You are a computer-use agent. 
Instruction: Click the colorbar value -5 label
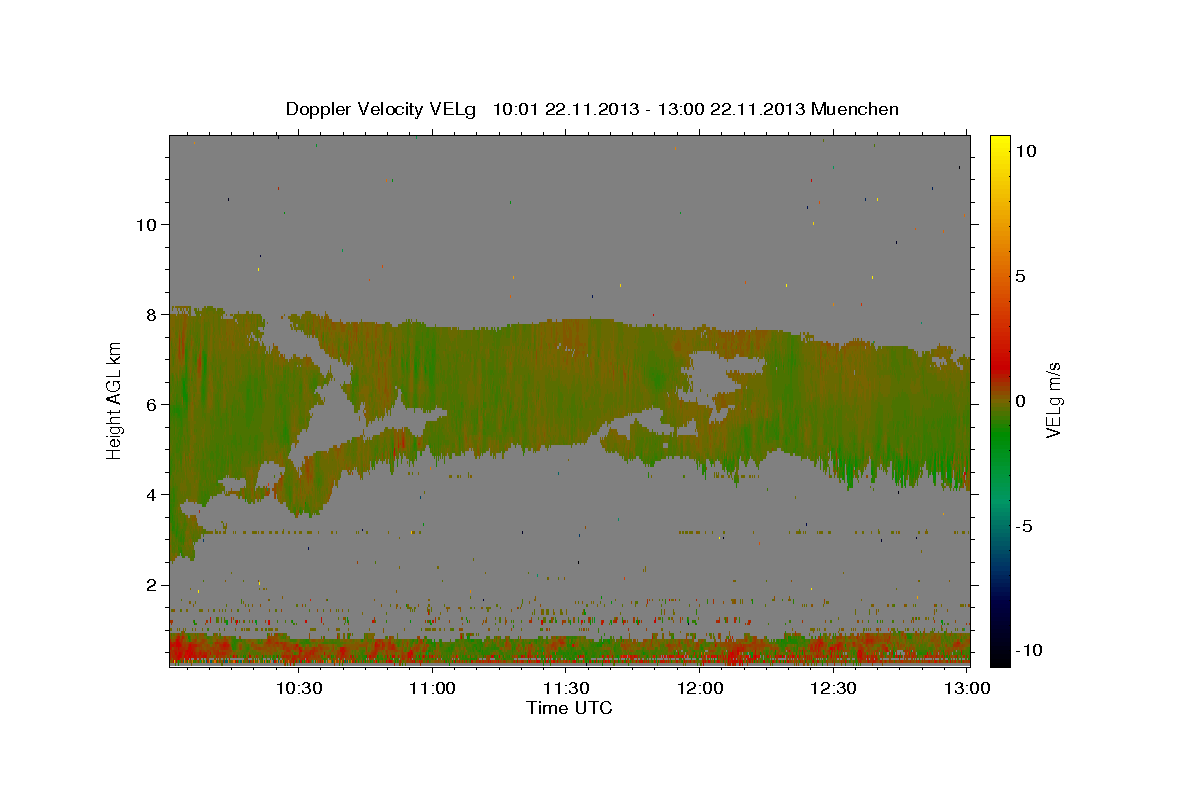1024,526
